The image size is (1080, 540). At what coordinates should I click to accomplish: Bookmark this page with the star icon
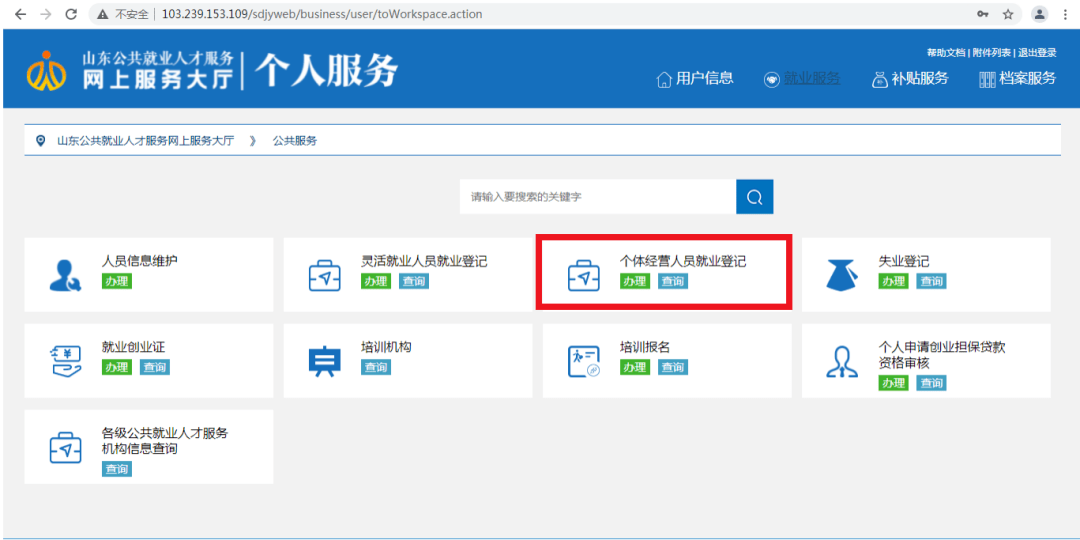click(1008, 14)
